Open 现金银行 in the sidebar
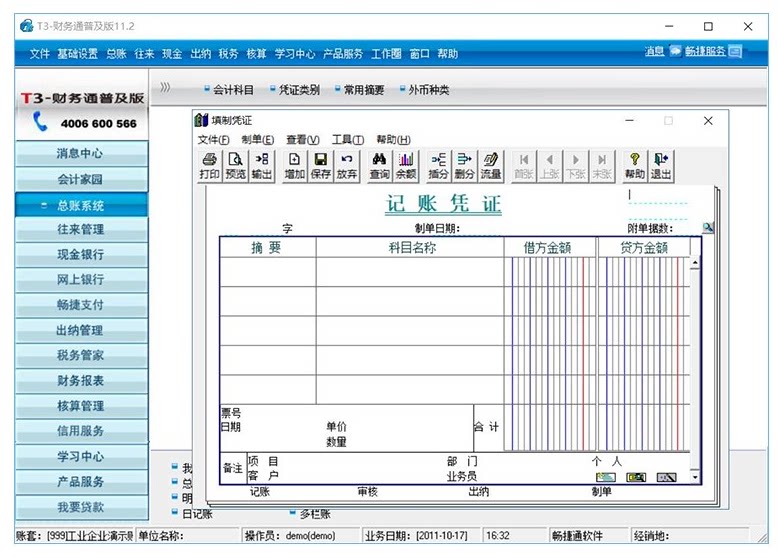Screen dimensions: 777x558 click(x=81, y=255)
